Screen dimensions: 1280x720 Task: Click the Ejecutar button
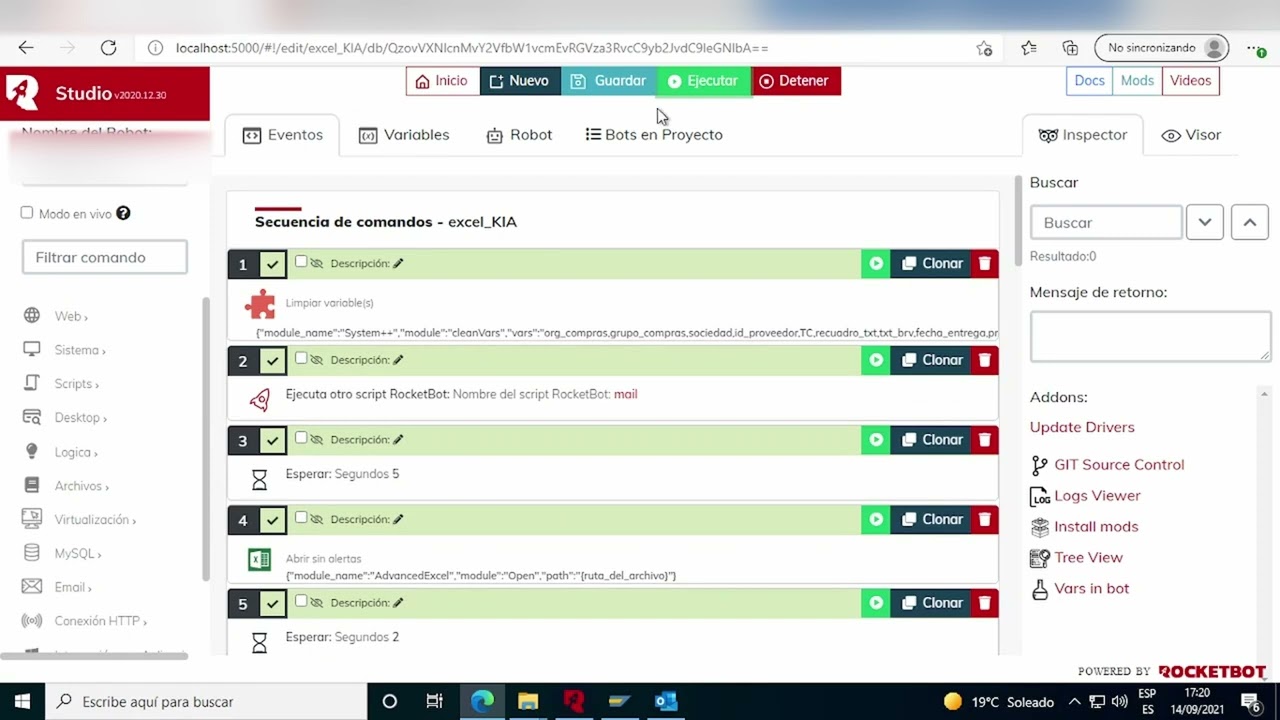[x=703, y=81]
